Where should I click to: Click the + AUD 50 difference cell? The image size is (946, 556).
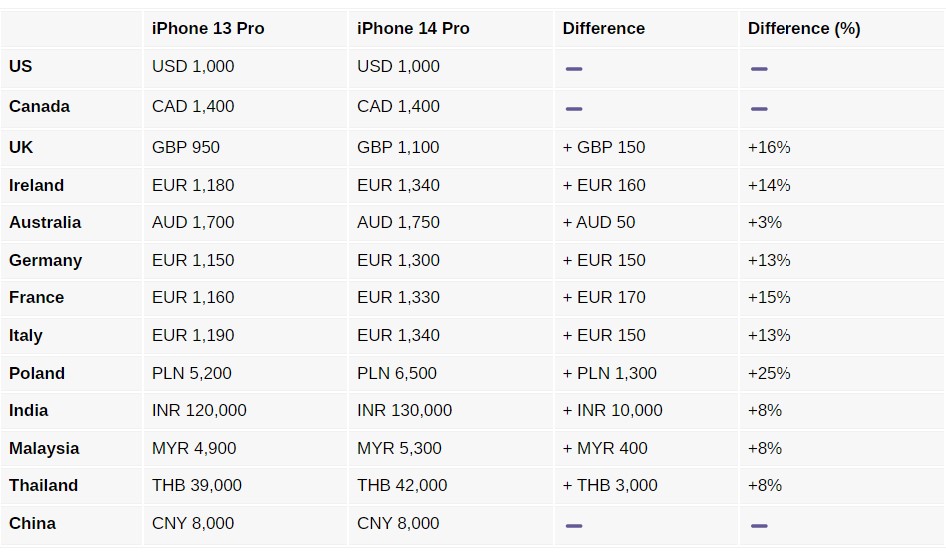coord(599,222)
